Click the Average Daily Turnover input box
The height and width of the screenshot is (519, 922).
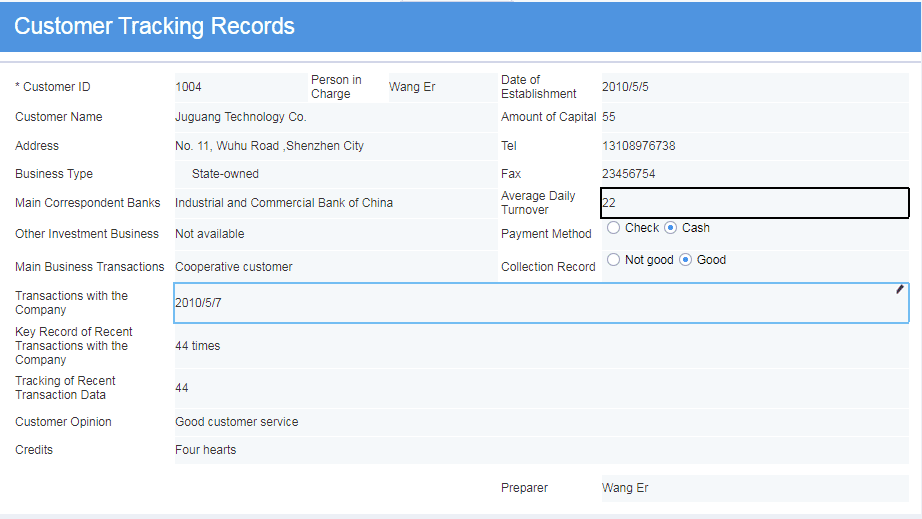coord(755,203)
